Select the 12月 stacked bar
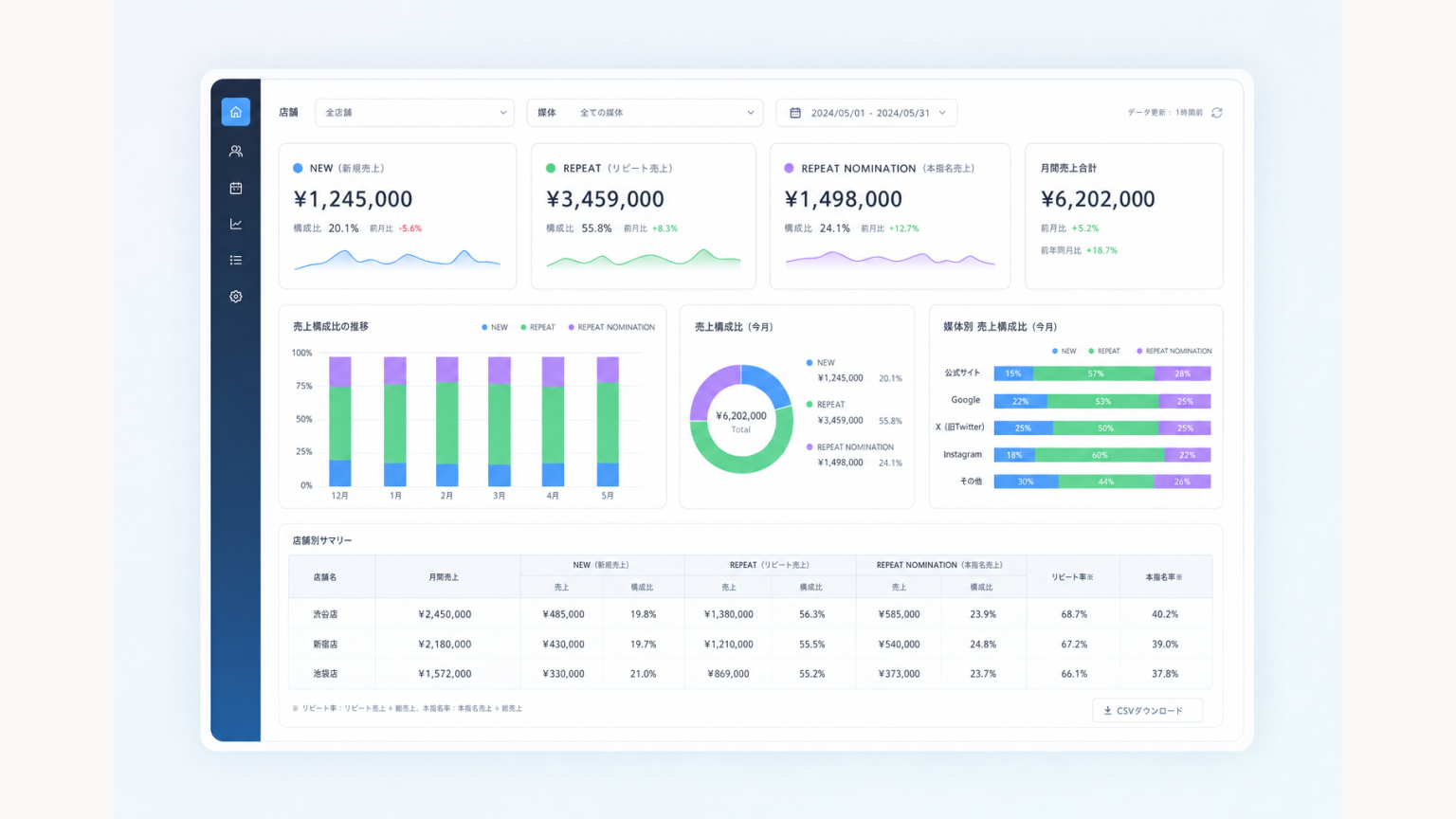The image size is (1456, 819). 339,422
